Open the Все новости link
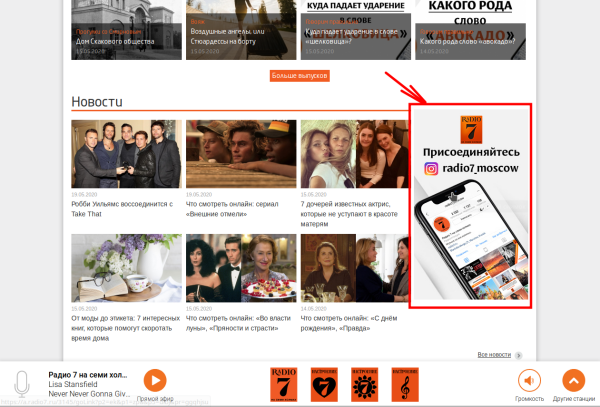 [494, 355]
